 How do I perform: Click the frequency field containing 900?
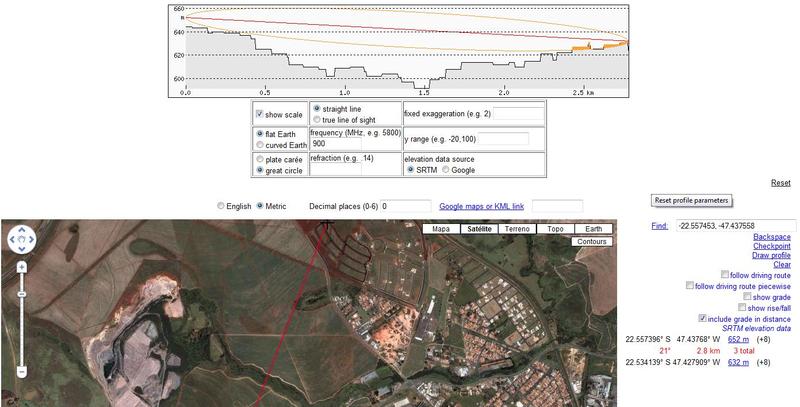(336, 143)
